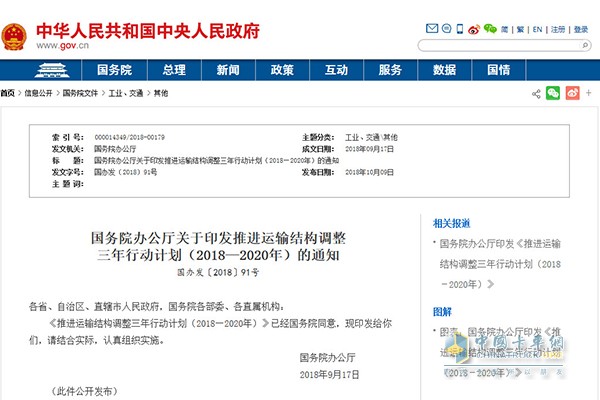
Task: Switch language to EN
Action: pyautogui.click(x=536, y=30)
